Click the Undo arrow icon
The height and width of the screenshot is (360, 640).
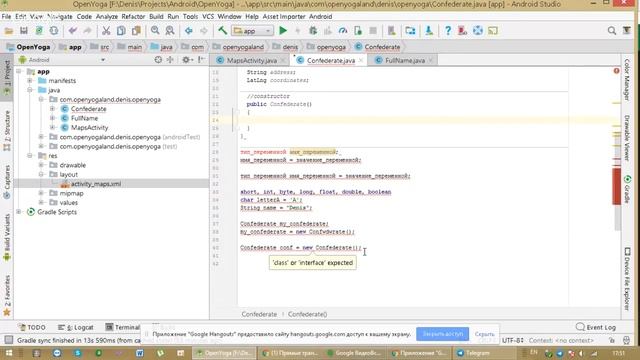coord(73,31)
